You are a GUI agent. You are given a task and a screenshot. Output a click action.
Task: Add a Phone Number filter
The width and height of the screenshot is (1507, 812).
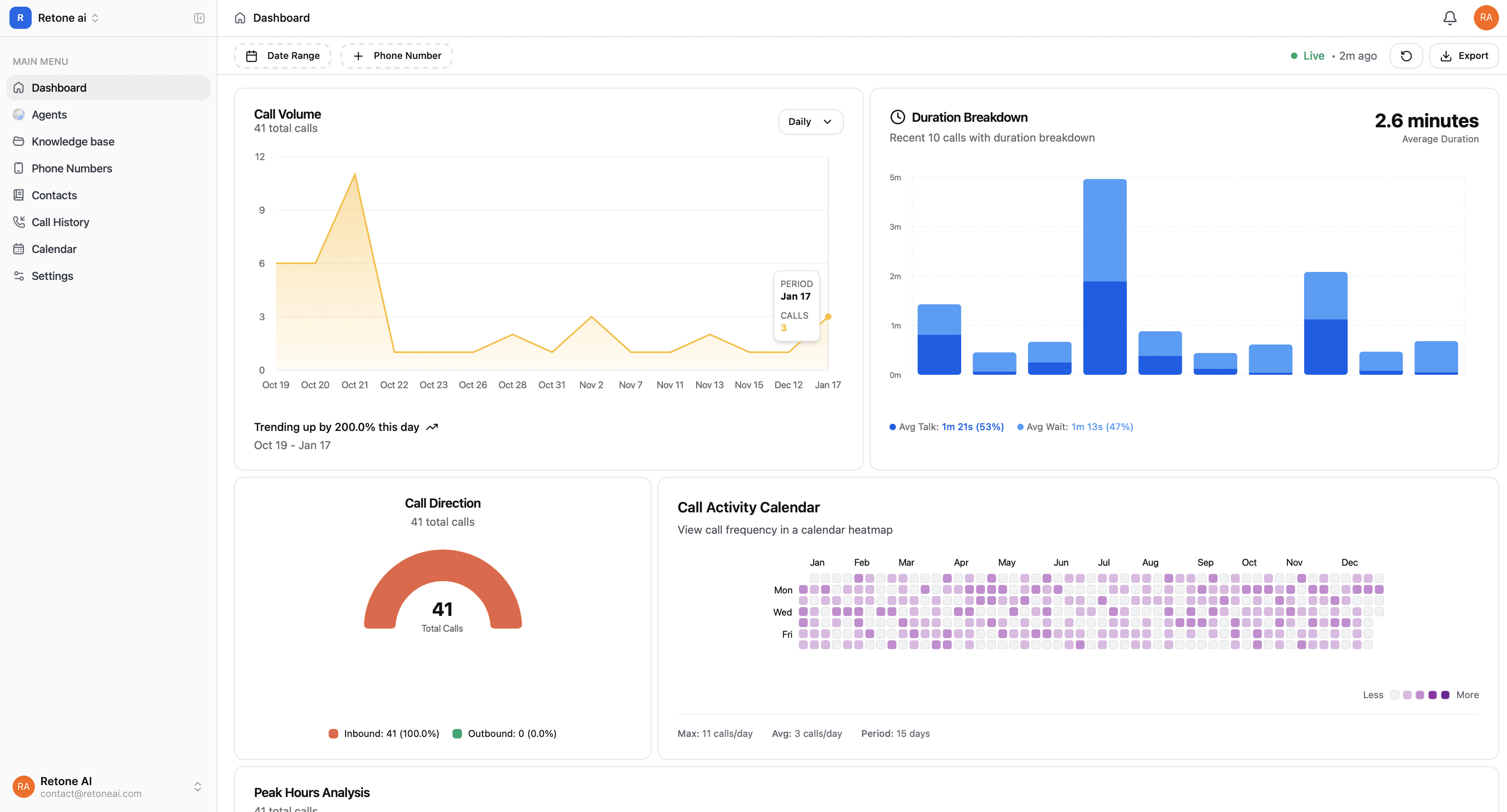pyautogui.click(x=397, y=55)
